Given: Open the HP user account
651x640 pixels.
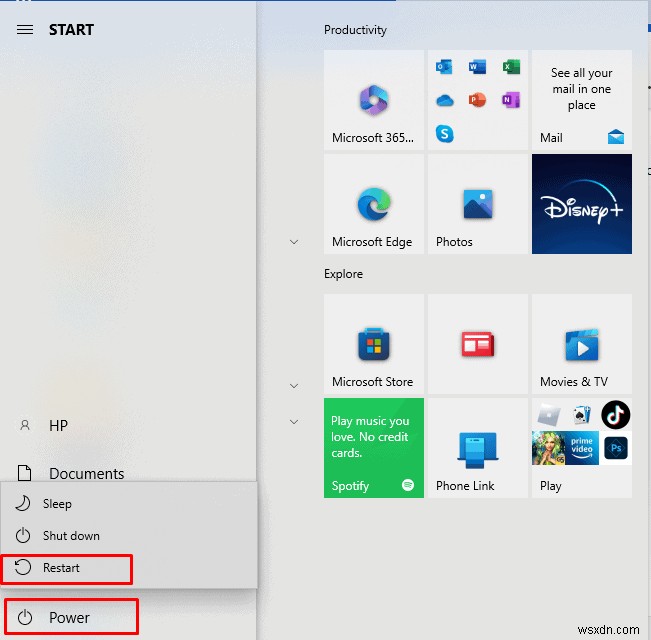Looking at the screenshot, I should 128,425.
